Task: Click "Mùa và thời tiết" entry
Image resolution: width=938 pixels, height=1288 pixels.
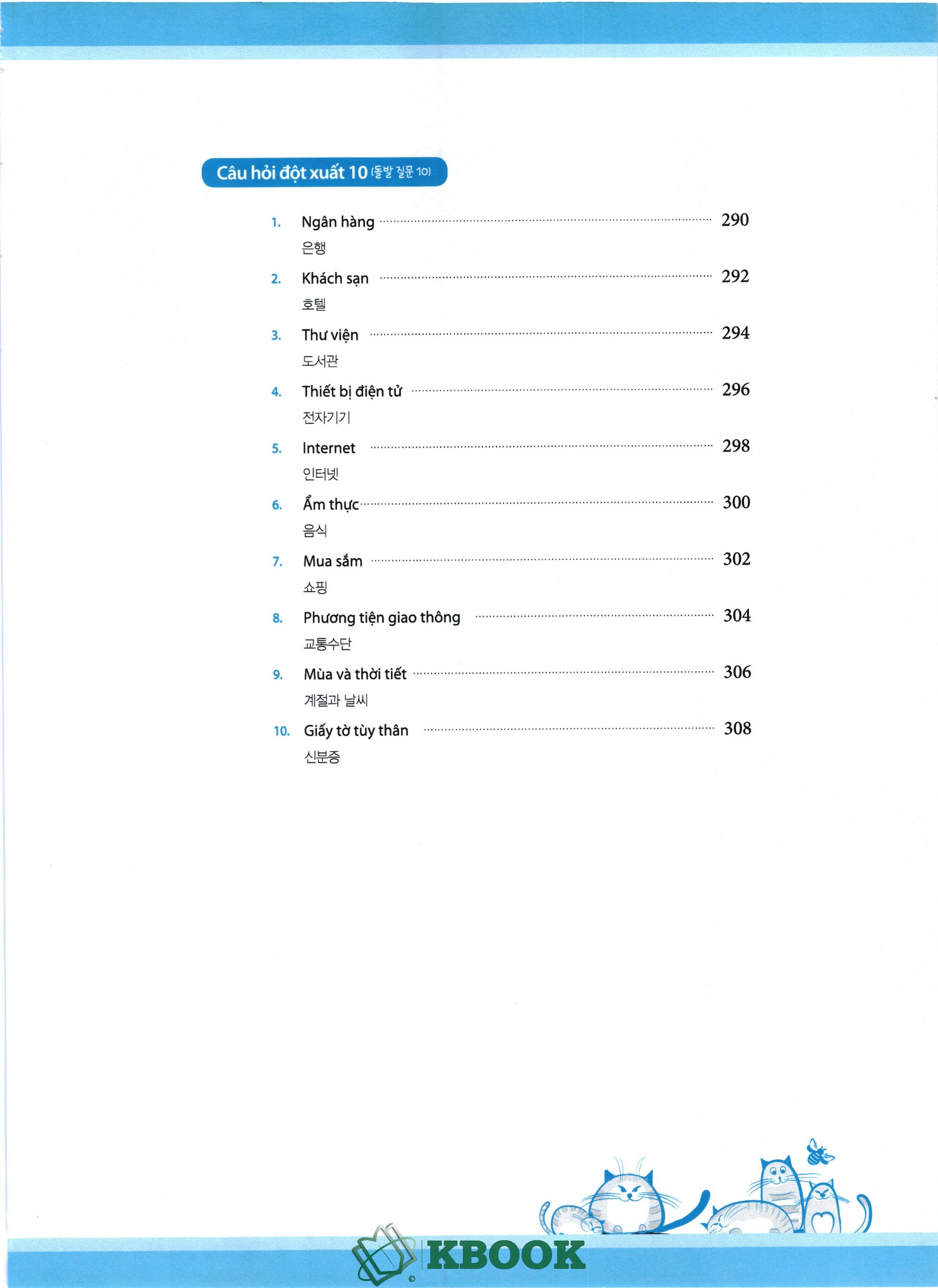Action: (355, 674)
